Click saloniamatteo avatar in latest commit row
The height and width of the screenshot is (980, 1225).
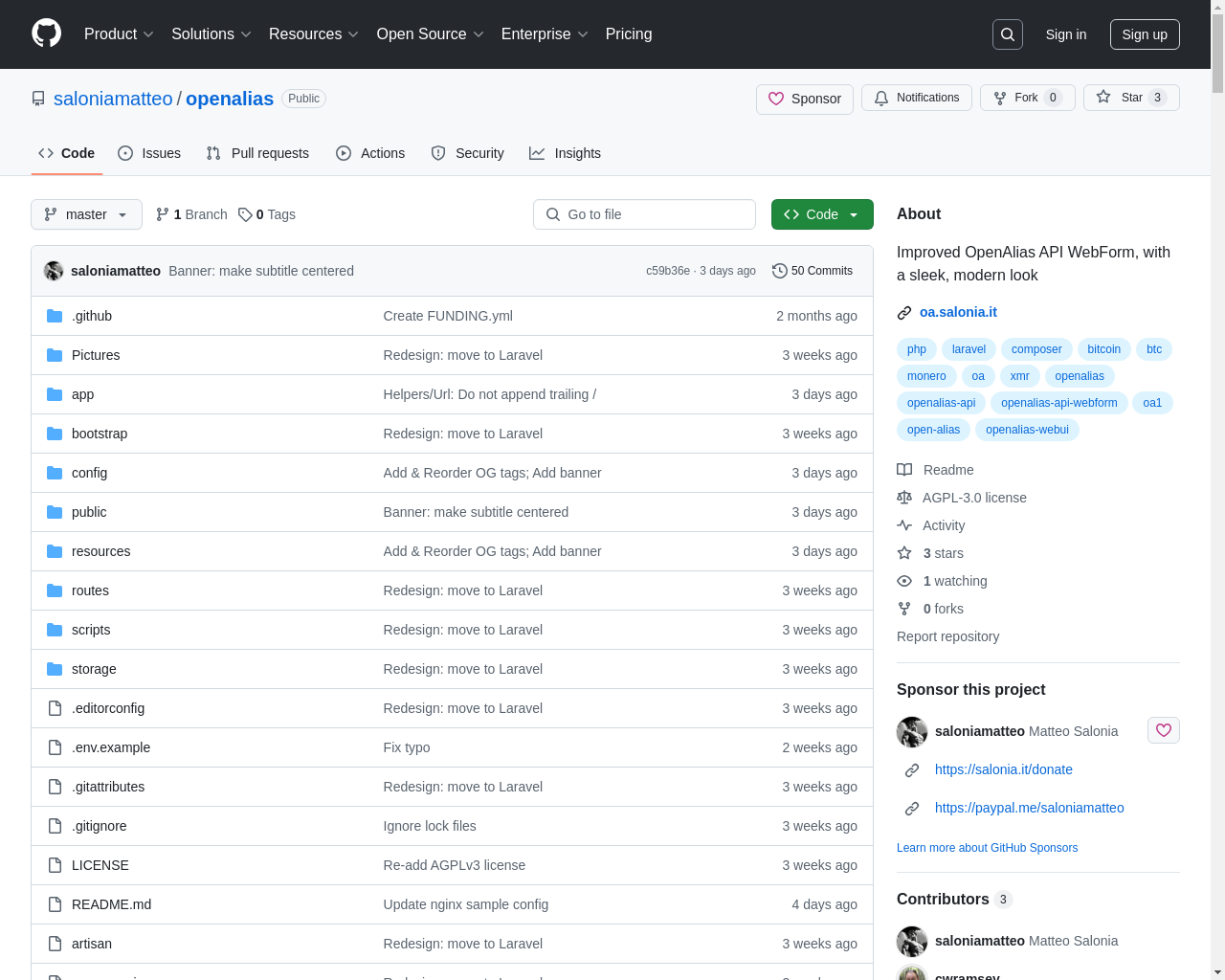[x=54, y=271]
